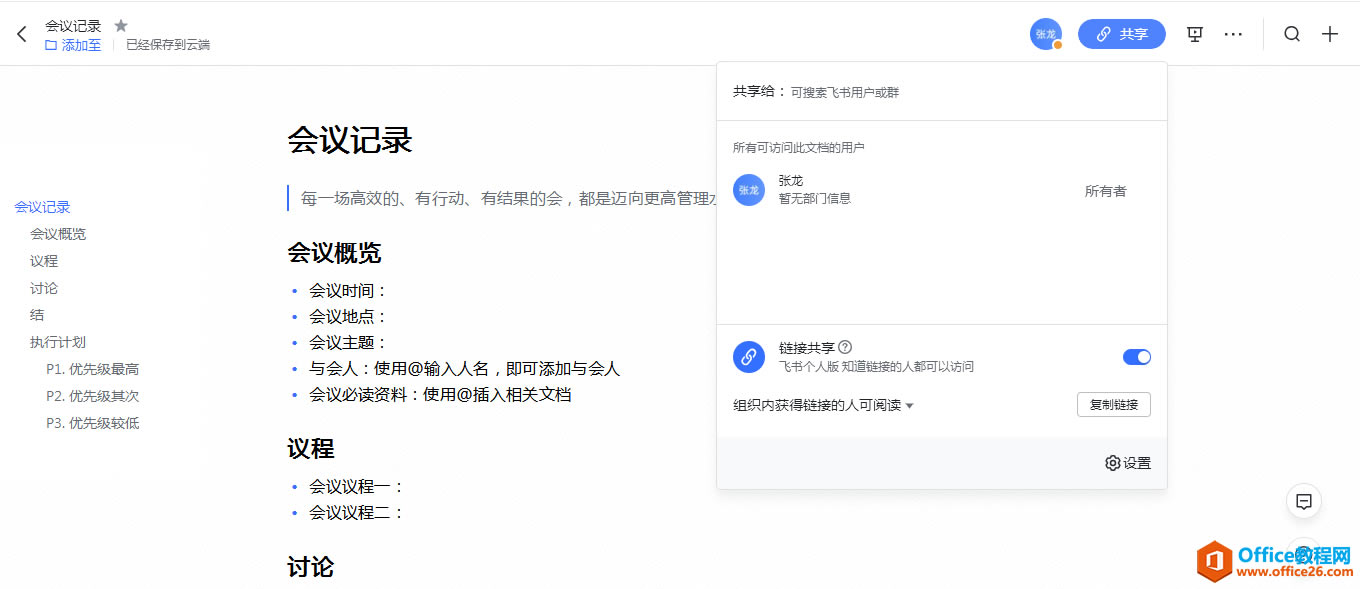The height and width of the screenshot is (589, 1360).
Task: Go back using the left arrow icon
Action: click(x=22, y=34)
